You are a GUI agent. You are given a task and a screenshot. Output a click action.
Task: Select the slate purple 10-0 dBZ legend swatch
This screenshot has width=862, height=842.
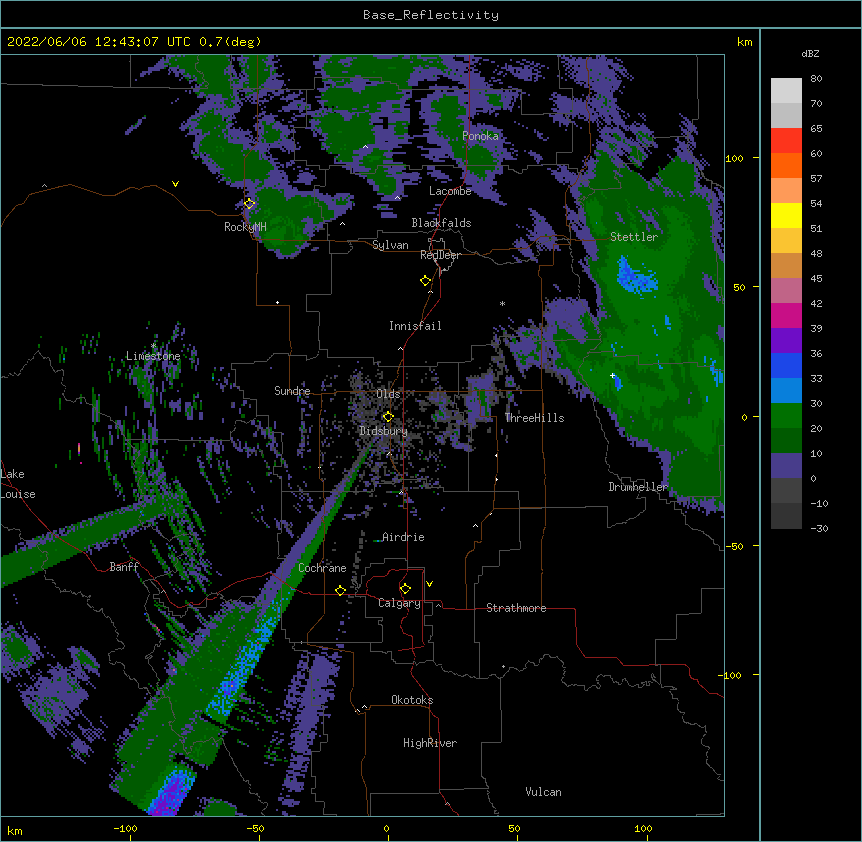[786, 466]
